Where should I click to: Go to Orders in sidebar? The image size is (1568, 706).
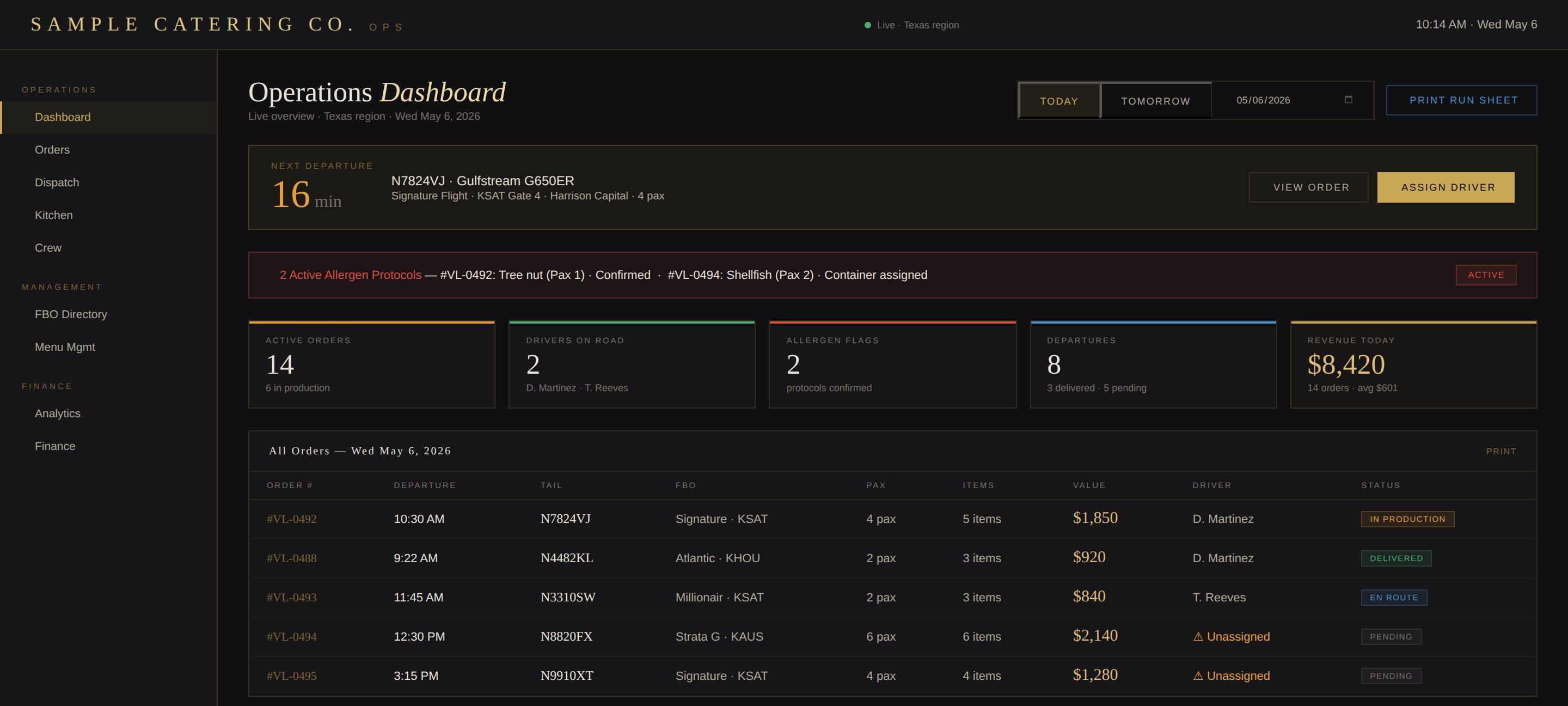(x=109, y=150)
